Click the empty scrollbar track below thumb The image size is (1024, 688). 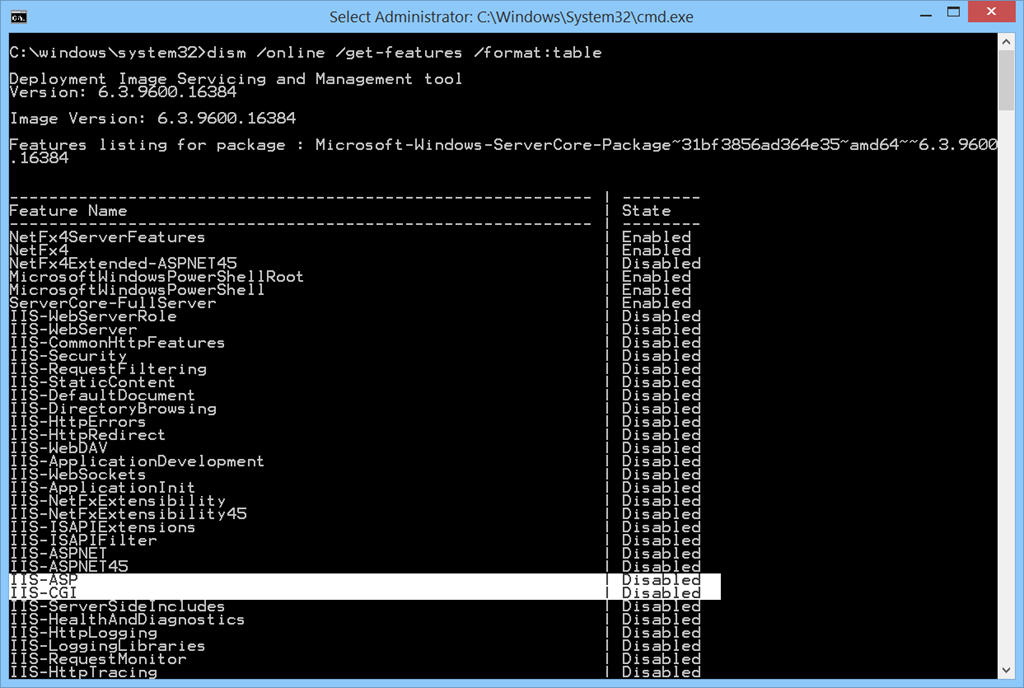click(1006, 400)
